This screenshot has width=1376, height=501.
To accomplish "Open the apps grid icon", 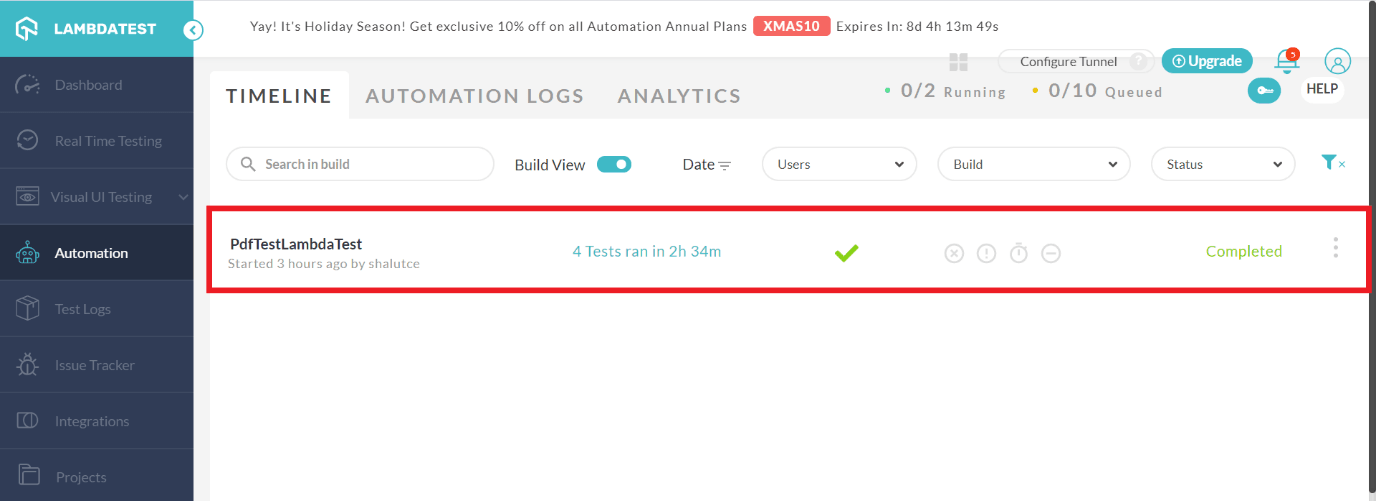I will (958, 62).
